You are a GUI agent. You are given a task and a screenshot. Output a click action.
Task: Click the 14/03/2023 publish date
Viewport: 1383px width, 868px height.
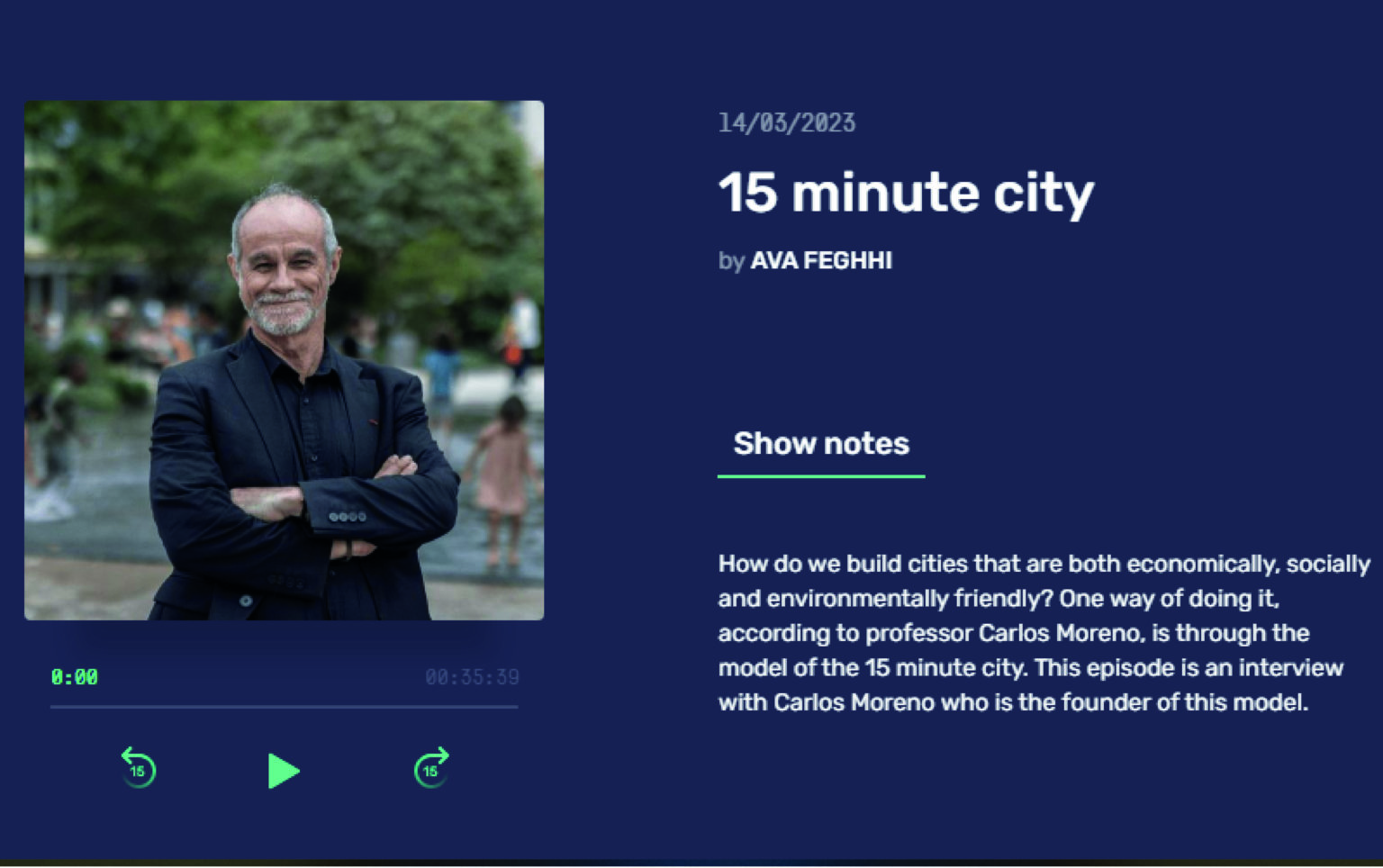click(x=787, y=123)
